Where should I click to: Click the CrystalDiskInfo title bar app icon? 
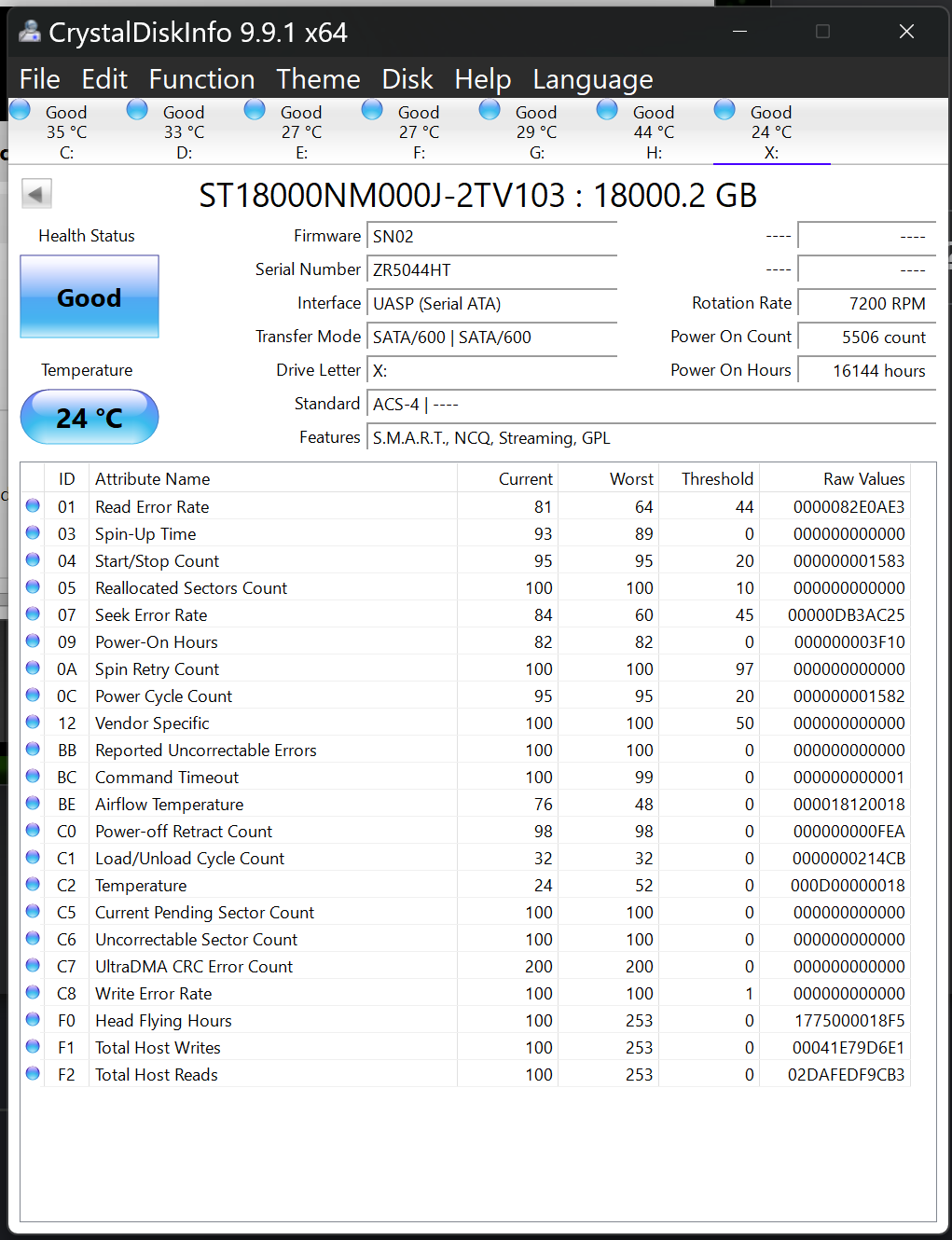coord(30,32)
